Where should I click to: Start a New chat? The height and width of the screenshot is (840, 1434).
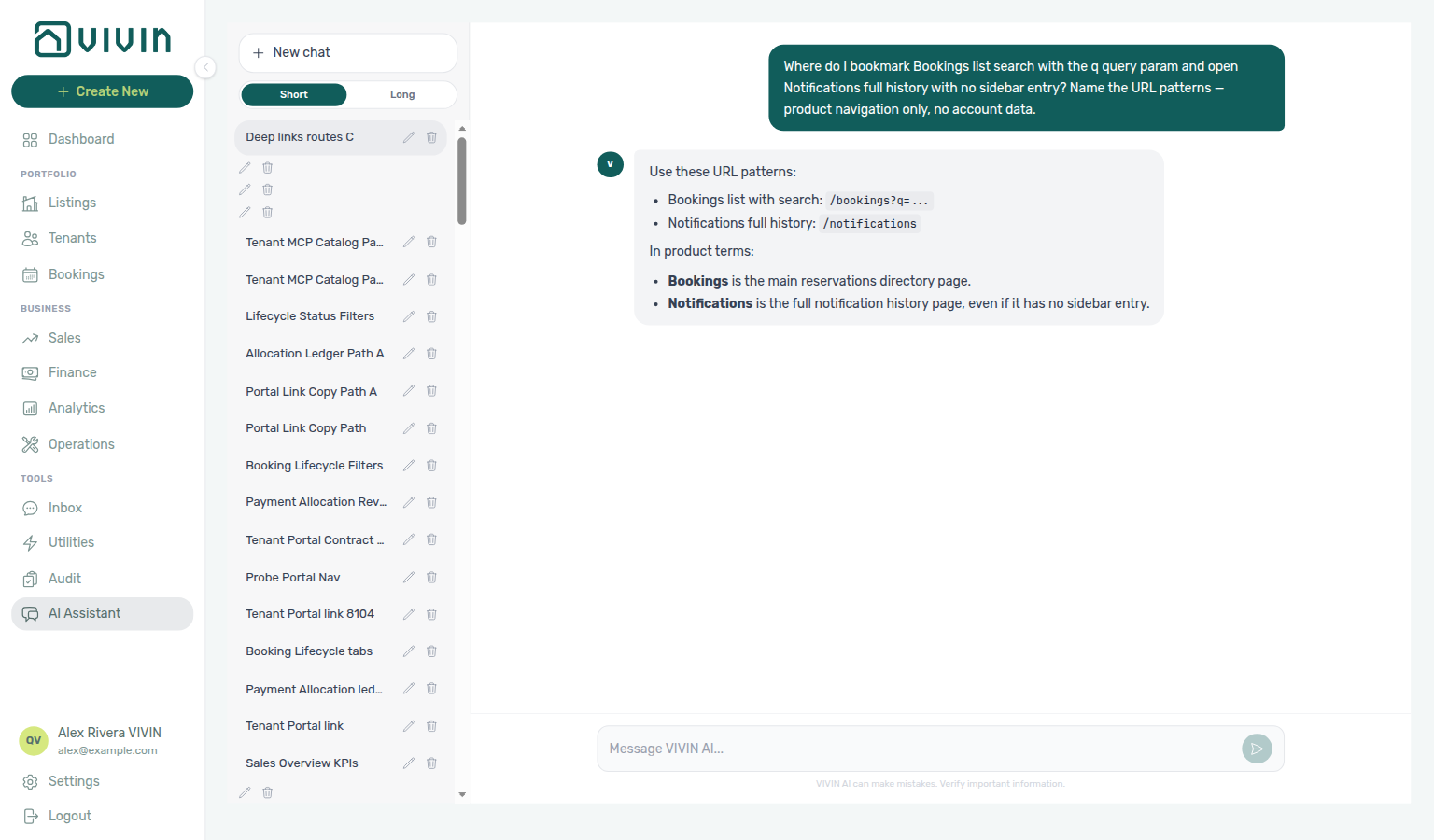[x=347, y=52]
